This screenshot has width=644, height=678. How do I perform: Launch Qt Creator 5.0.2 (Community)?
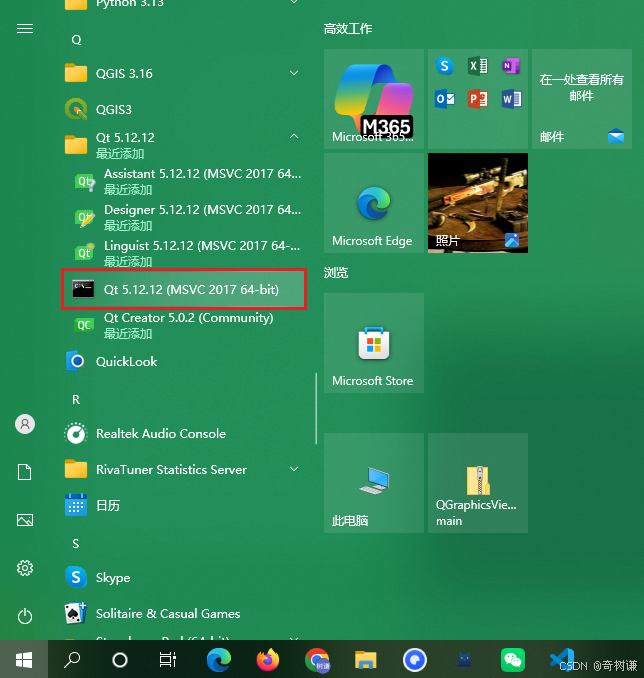click(184, 325)
